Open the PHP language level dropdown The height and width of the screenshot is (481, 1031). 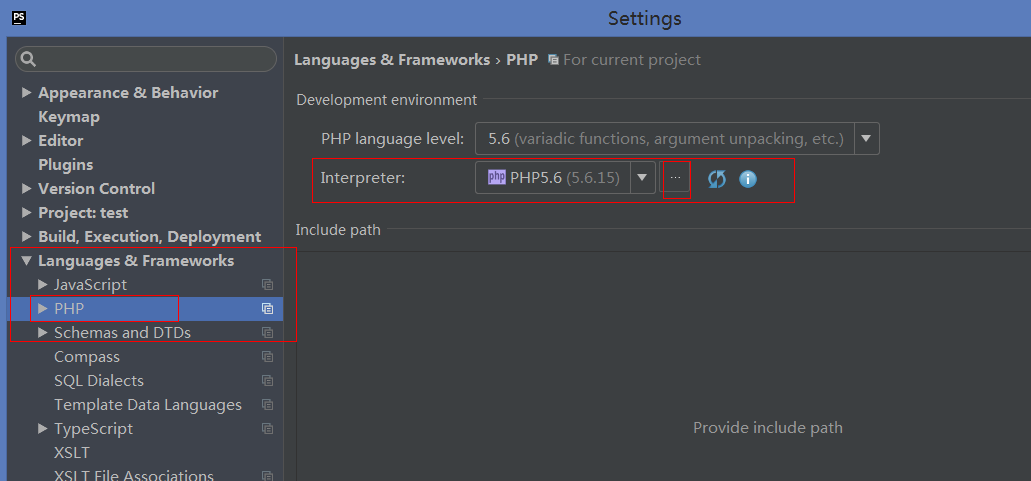[866, 139]
